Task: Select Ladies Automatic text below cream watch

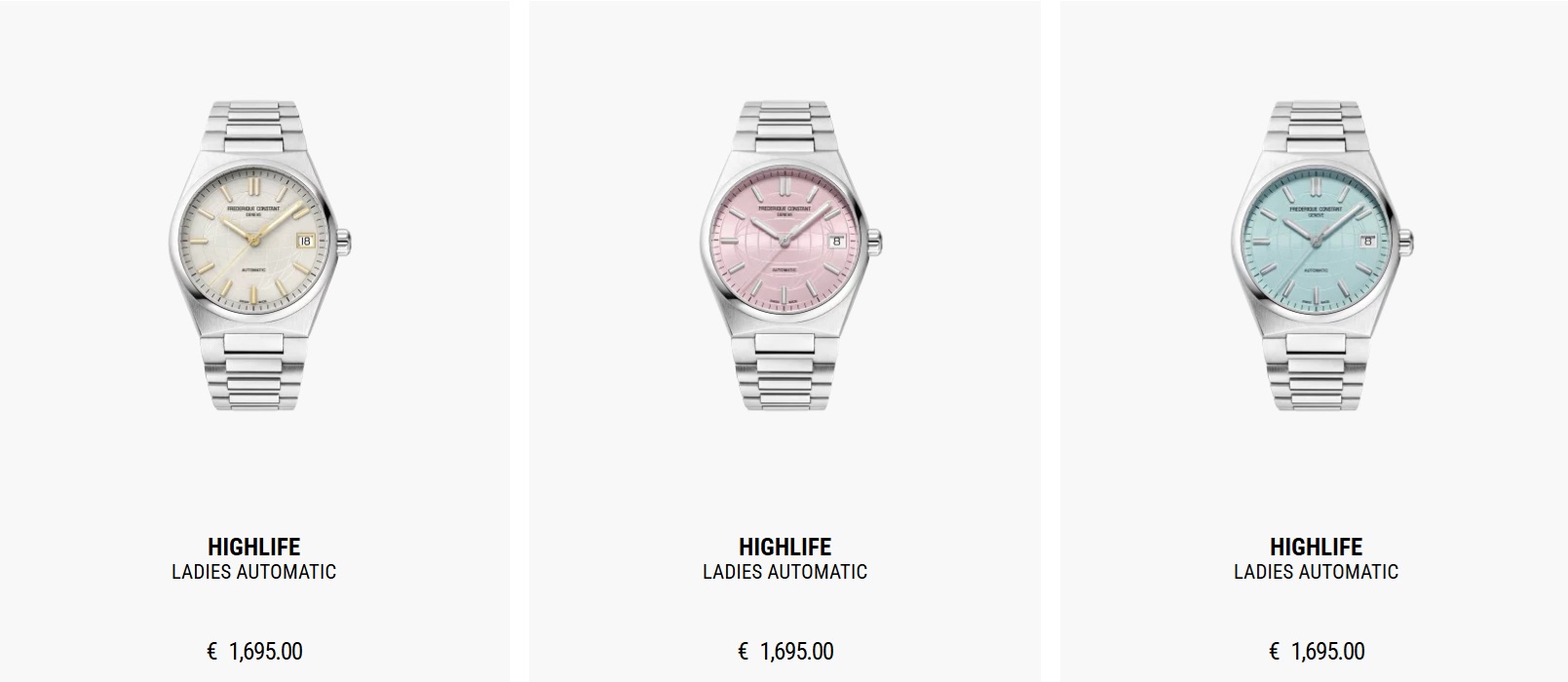Action: pyautogui.click(x=254, y=572)
